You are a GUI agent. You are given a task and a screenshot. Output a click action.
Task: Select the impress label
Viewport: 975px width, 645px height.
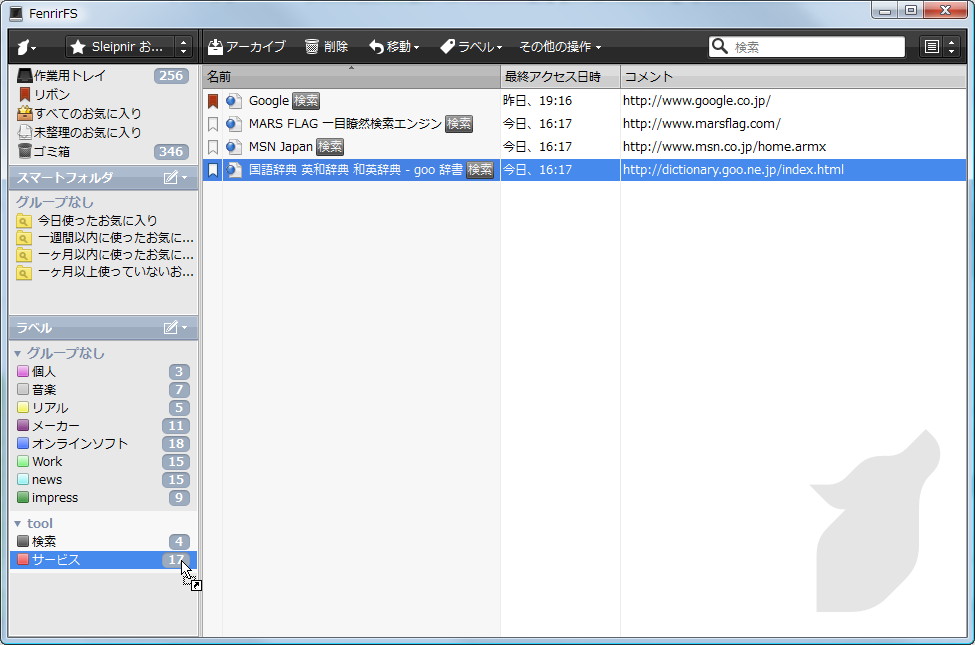coord(103,498)
